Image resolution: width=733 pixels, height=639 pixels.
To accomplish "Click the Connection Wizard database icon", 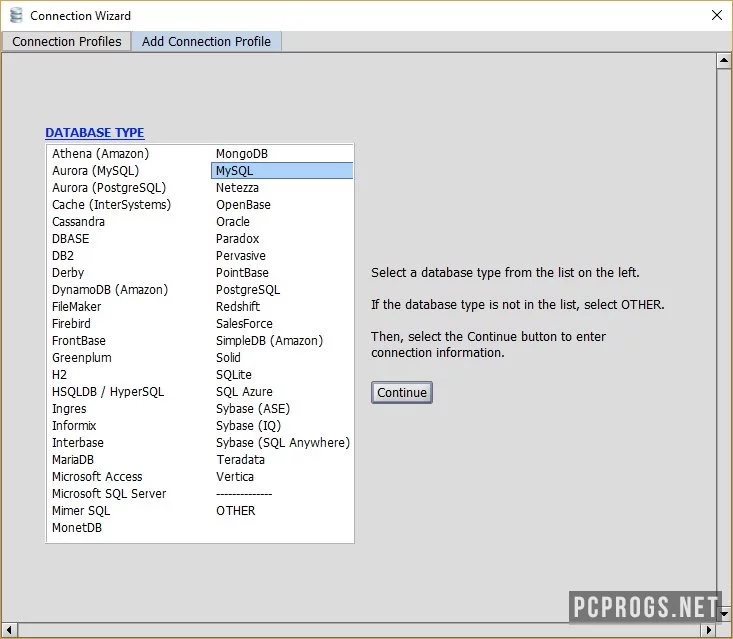I will (16, 15).
